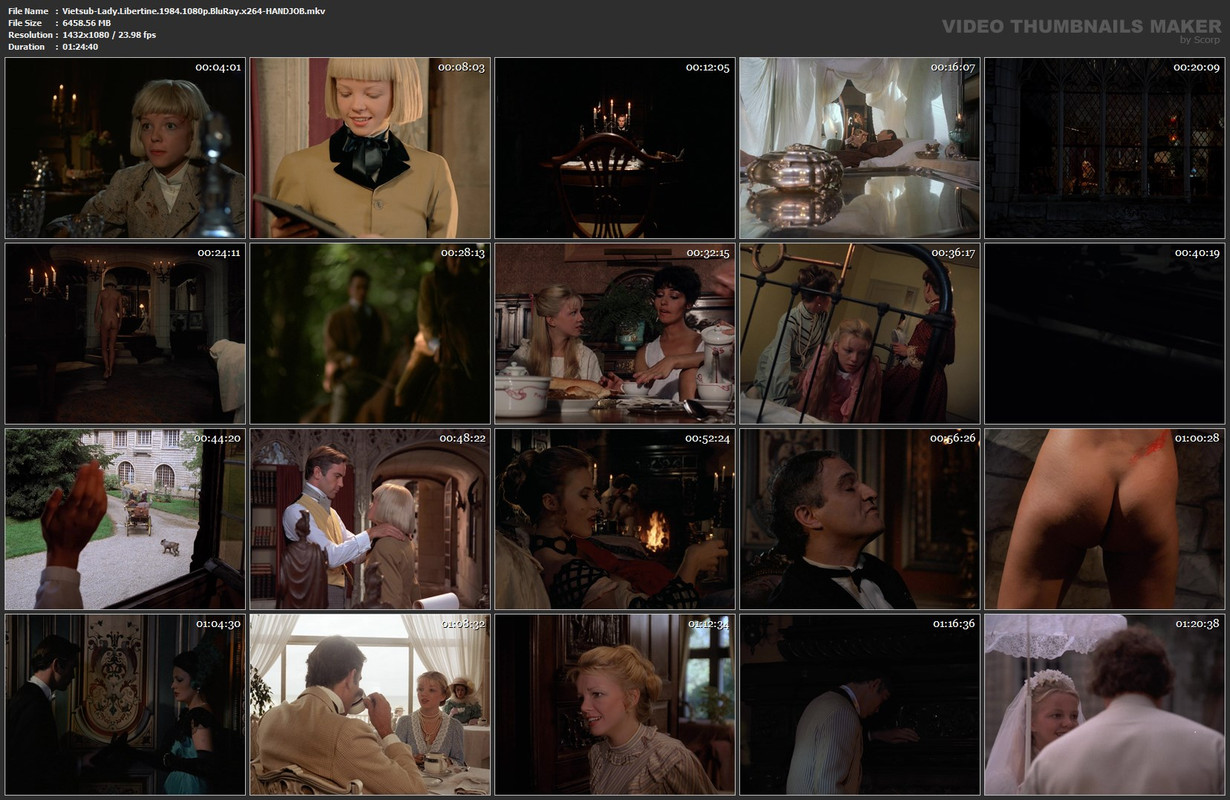This screenshot has width=1230, height=800.
Task: Open the fireplace frame at 00:52:24
Action: (x=615, y=520)
